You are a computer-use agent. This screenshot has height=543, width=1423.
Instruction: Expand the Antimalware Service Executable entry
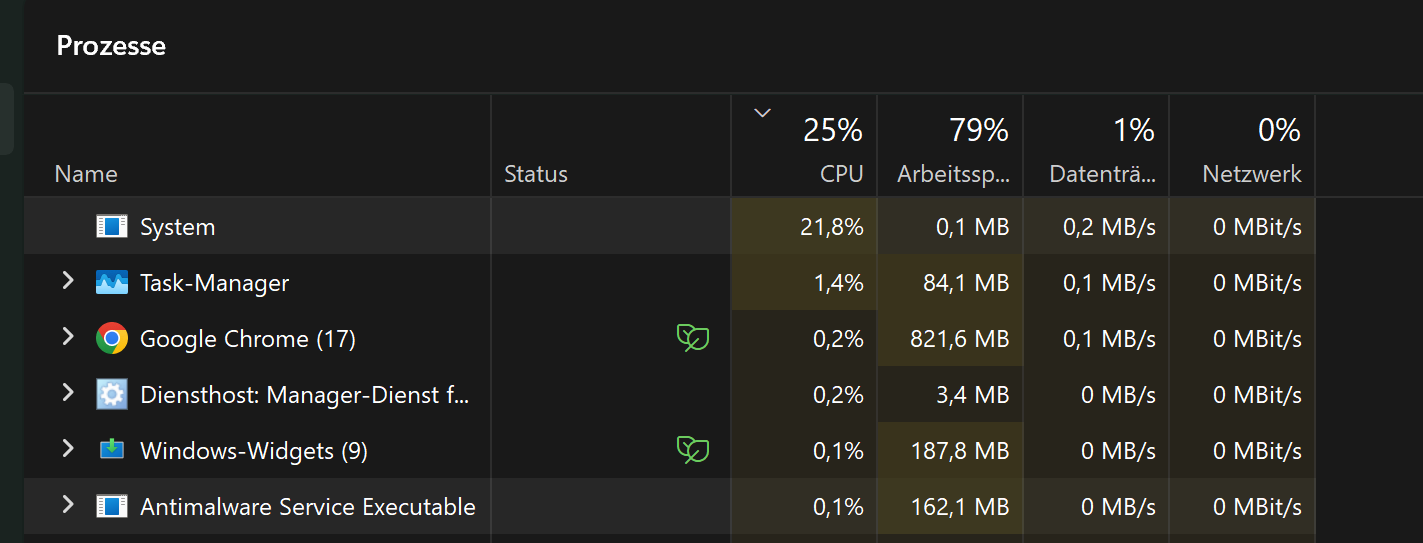pos(68,506)
